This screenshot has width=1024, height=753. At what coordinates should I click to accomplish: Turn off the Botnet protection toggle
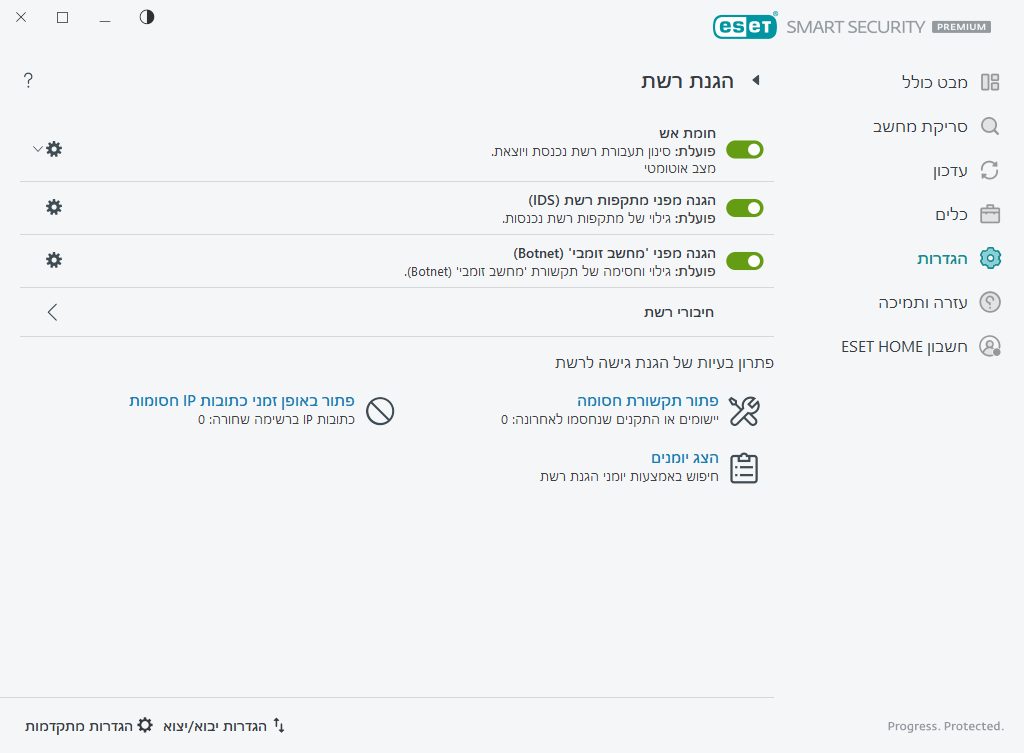coord(744,261)
